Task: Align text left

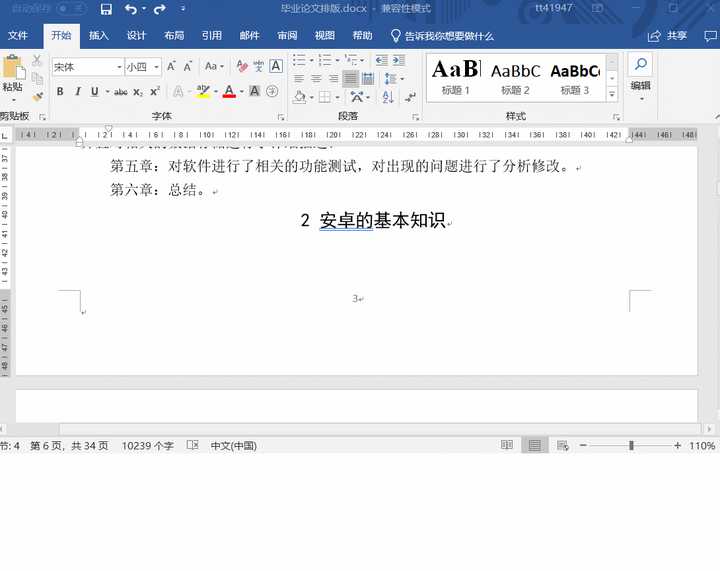Action: click(x=299, y=79)
